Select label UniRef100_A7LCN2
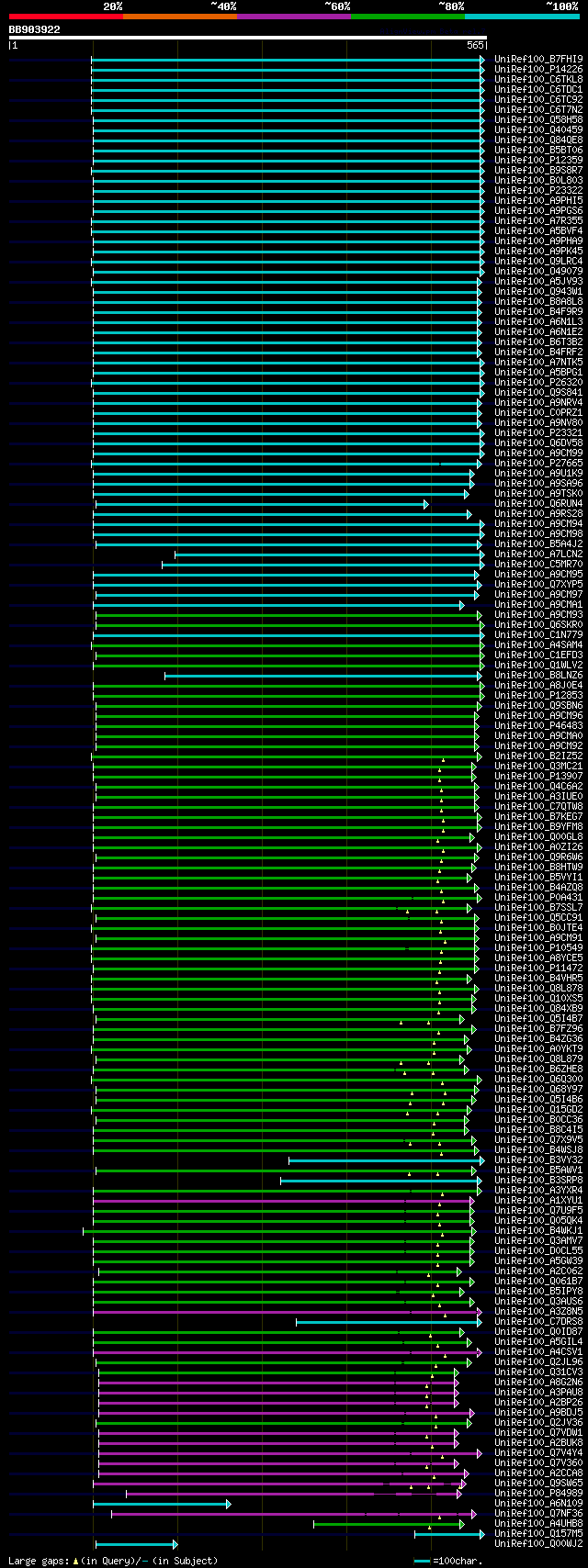This screenshot has height=1568, width=588. point(538,554)
